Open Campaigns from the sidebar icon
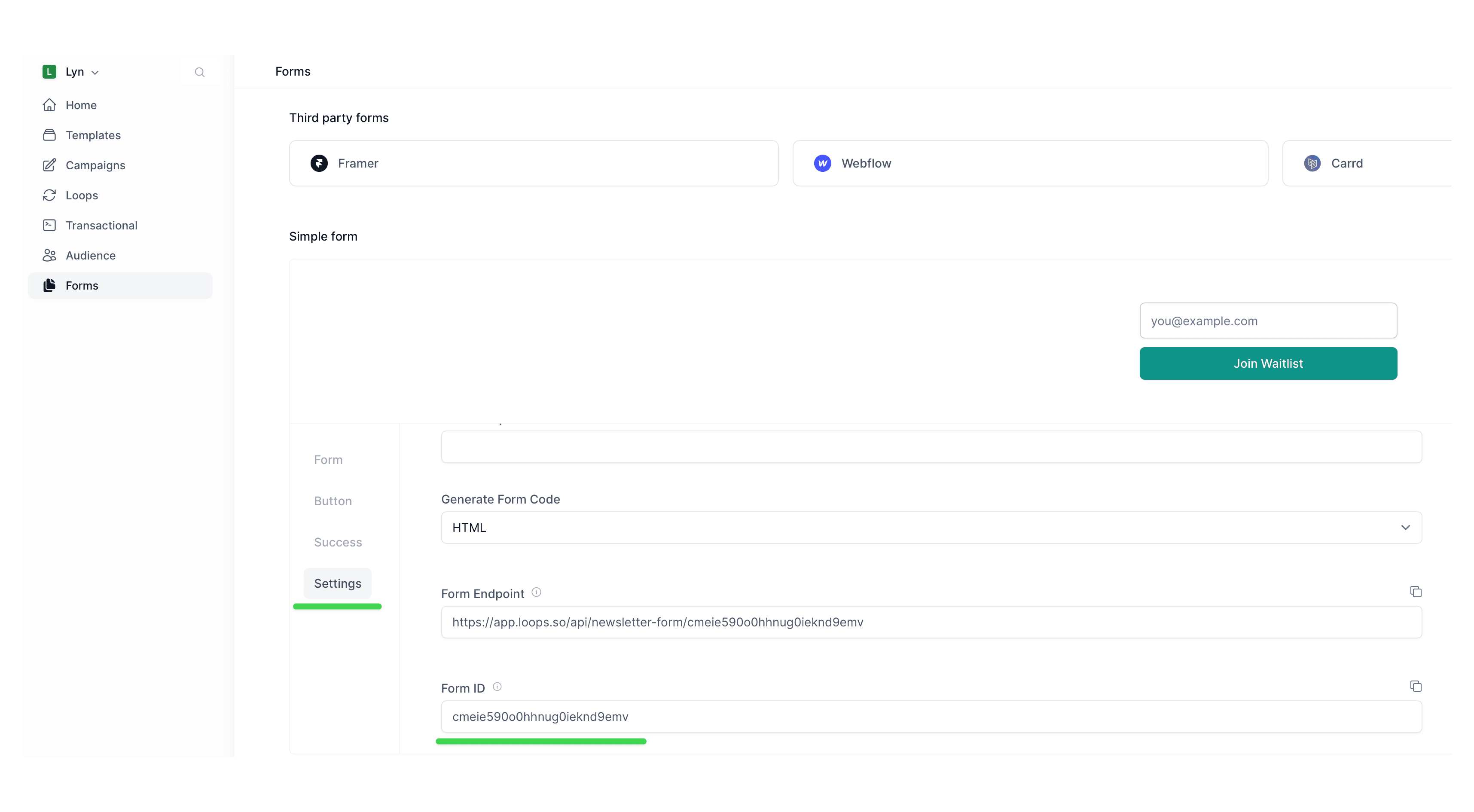Image resolution: width=1474 pixels, height=812 pixels. coord(49,165)
